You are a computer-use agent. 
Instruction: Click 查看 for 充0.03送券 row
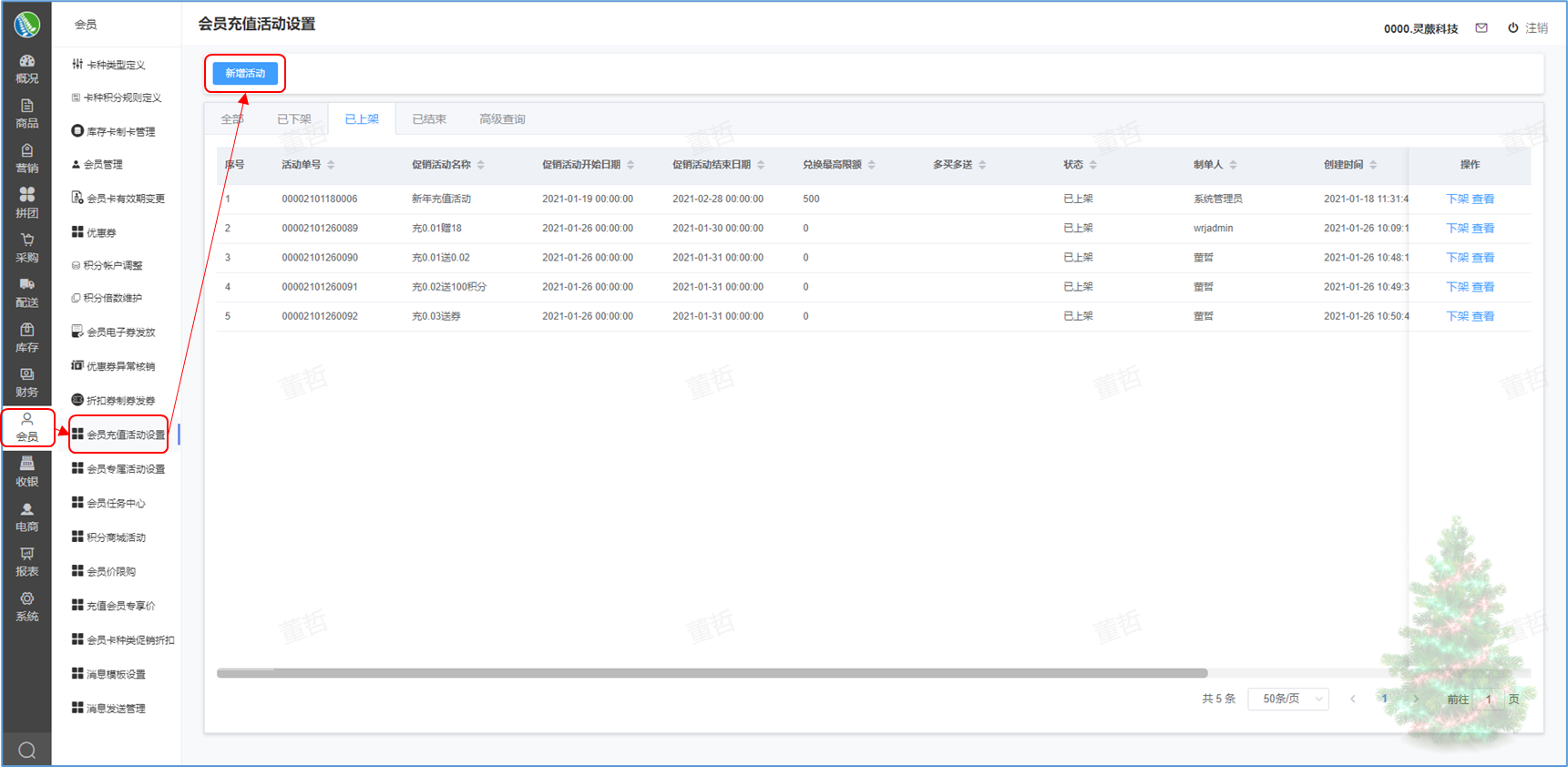point(1483,316)
